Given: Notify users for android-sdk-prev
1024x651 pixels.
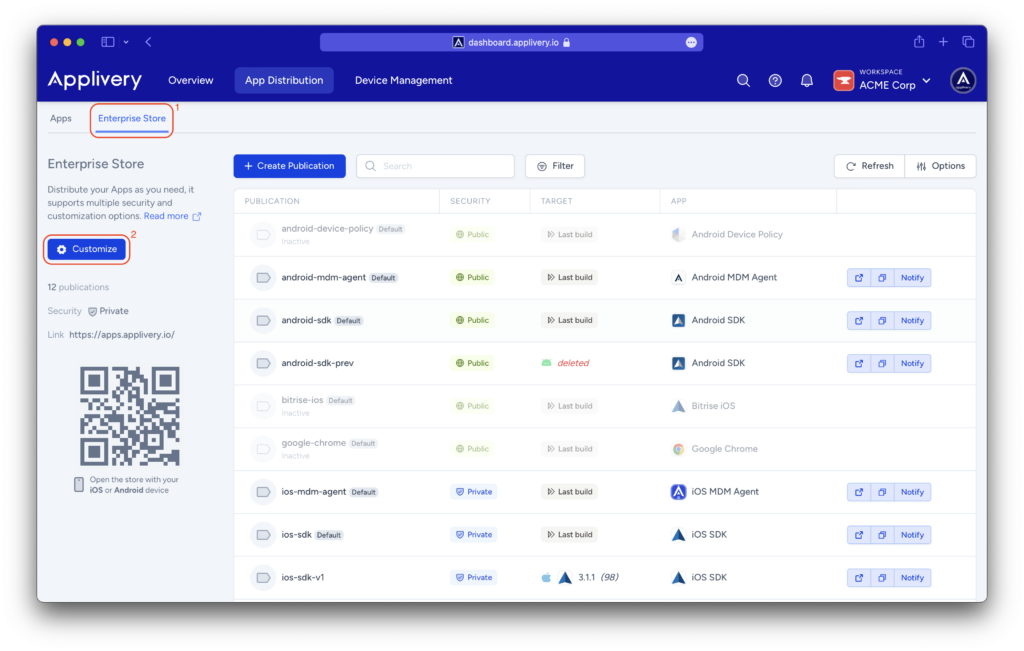Looking at the screenshot, I should (912, 363).
